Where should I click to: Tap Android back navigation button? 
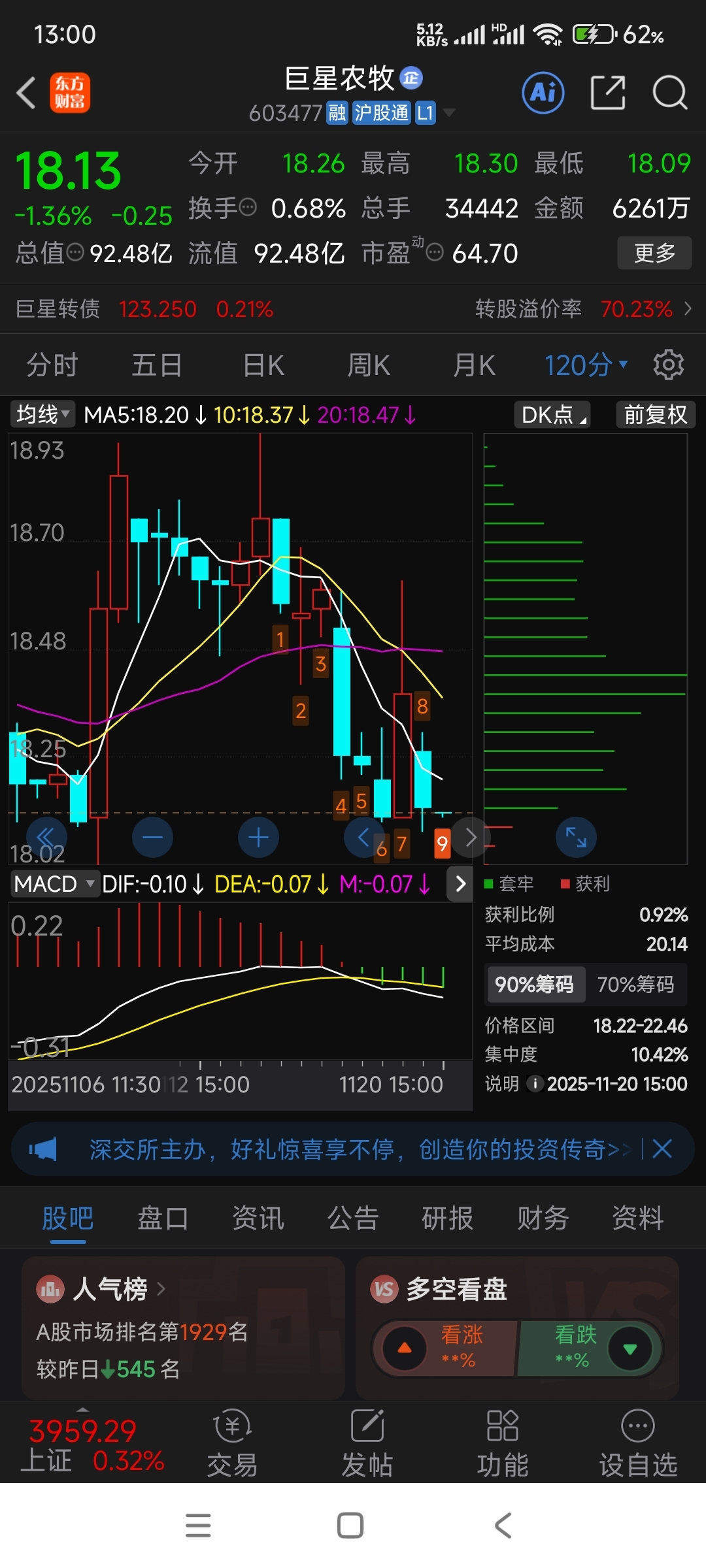(503, 1526)
